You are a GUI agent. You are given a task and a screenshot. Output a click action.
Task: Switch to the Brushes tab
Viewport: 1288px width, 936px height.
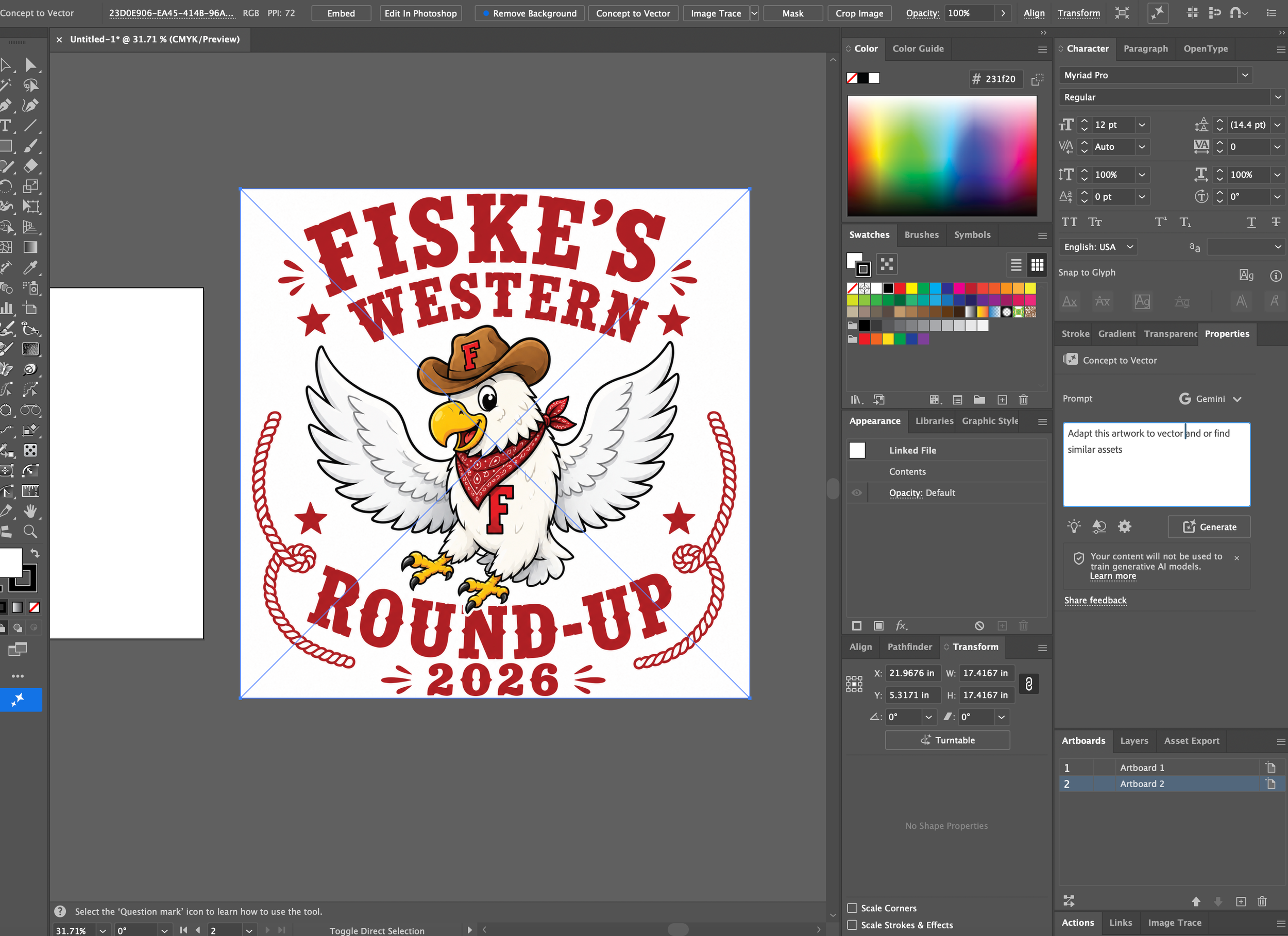(x=921, y=234)
